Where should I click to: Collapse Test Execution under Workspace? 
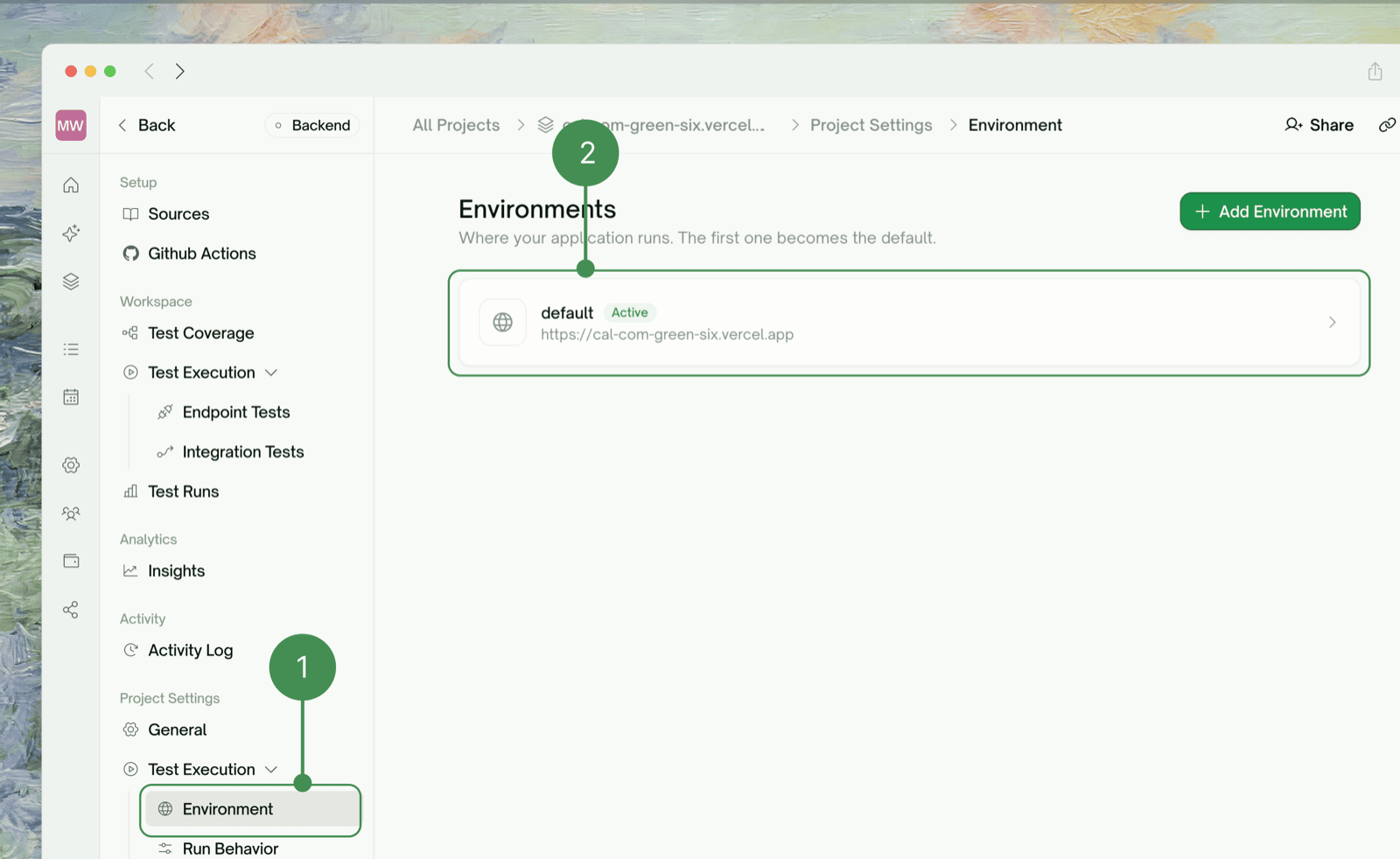271,373
